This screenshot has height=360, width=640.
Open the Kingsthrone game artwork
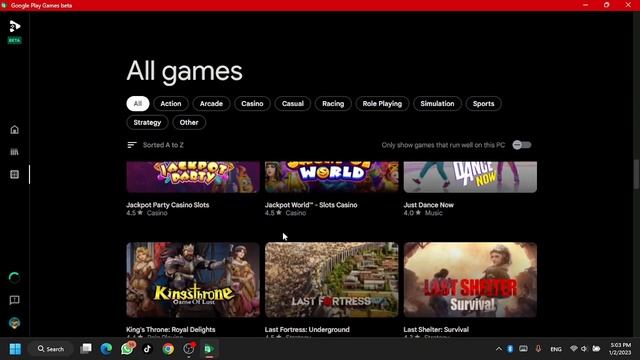(x=193, y=280)
